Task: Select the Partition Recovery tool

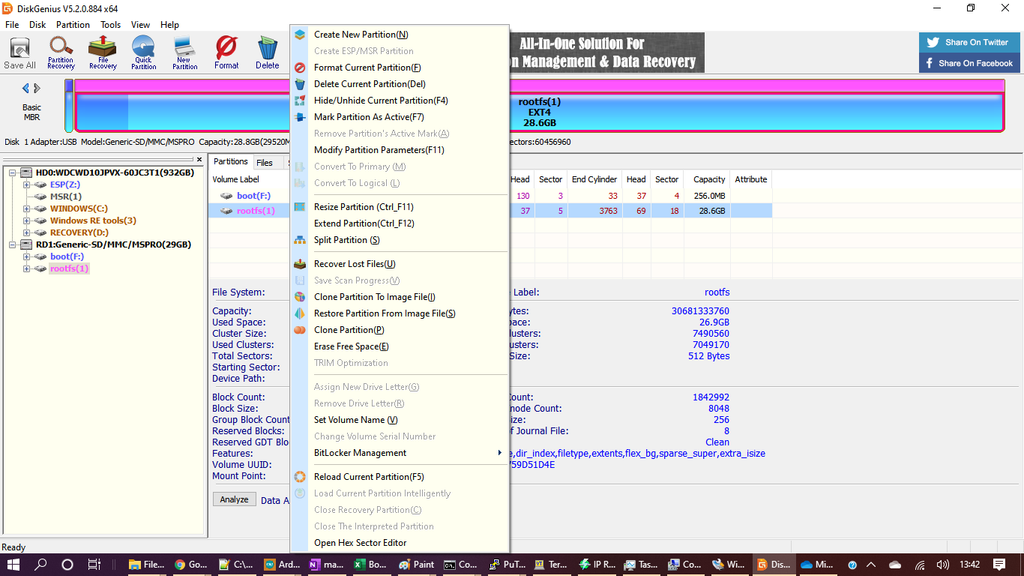Action: tap(61, 50)
